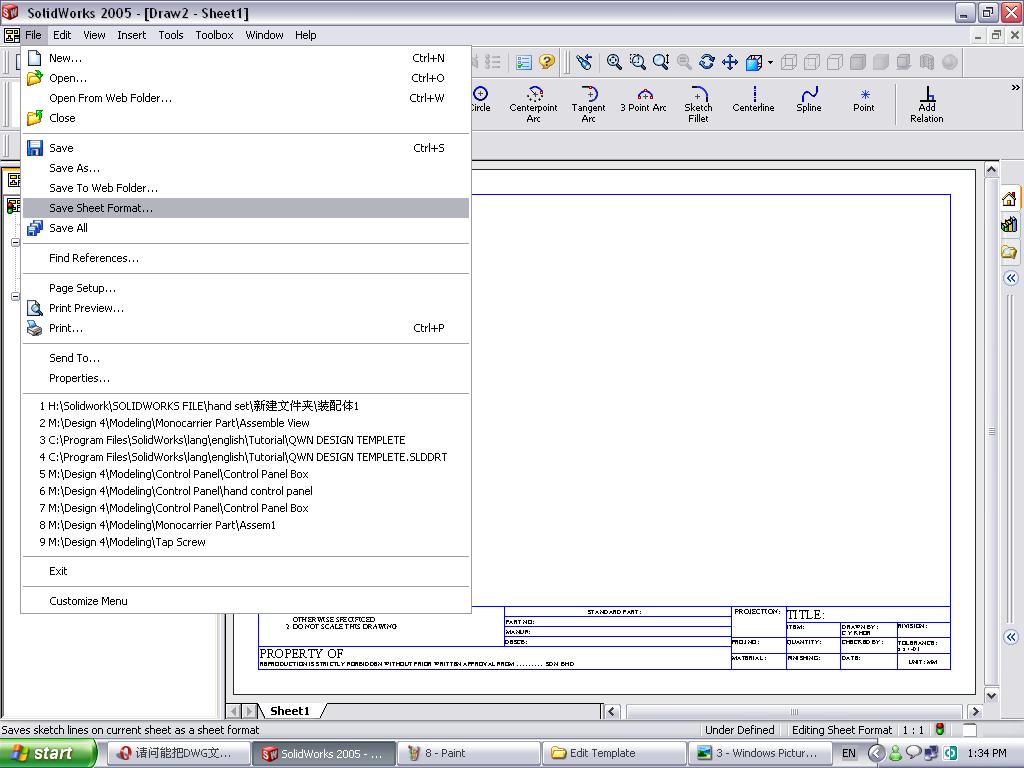Open the Design Library task pane icon
1024x768 pixels.
(x=1010, y=225)
